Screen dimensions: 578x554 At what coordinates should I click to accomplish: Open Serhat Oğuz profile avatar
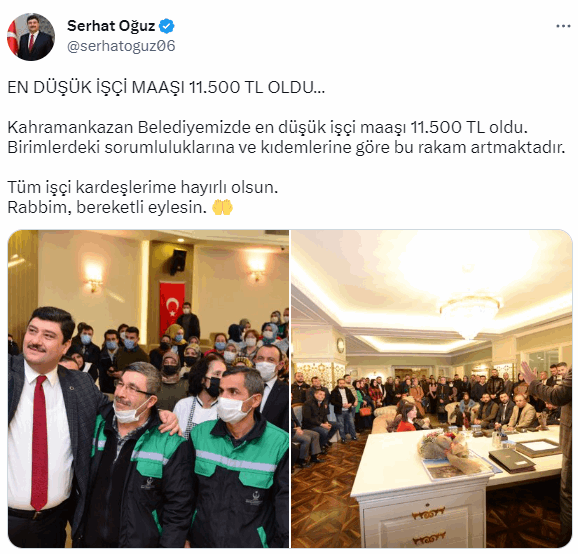(31, 36)
